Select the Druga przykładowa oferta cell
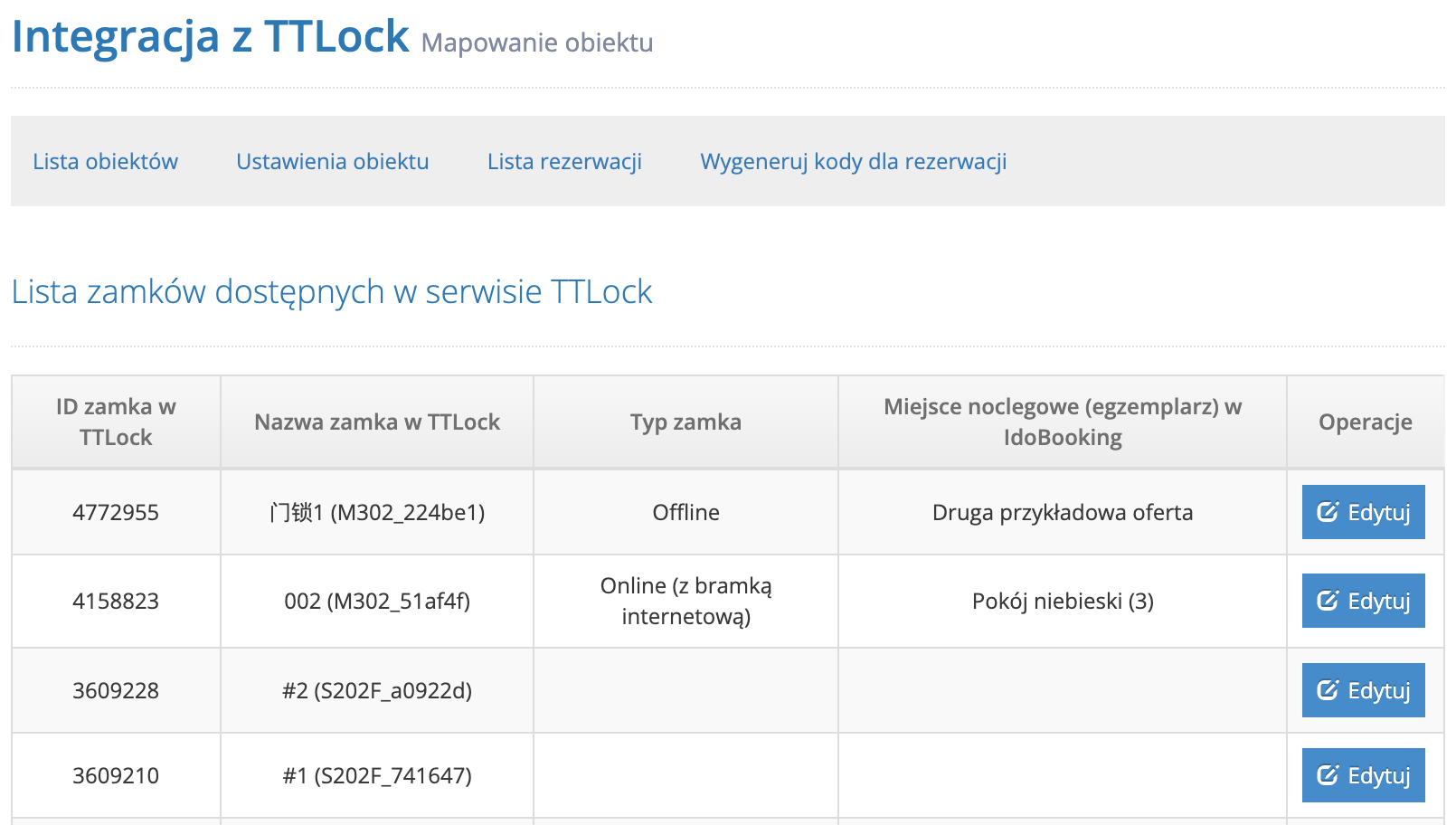Image resolution: width=1456 pixels, height=825 pixels. (x=1063, y=513)
